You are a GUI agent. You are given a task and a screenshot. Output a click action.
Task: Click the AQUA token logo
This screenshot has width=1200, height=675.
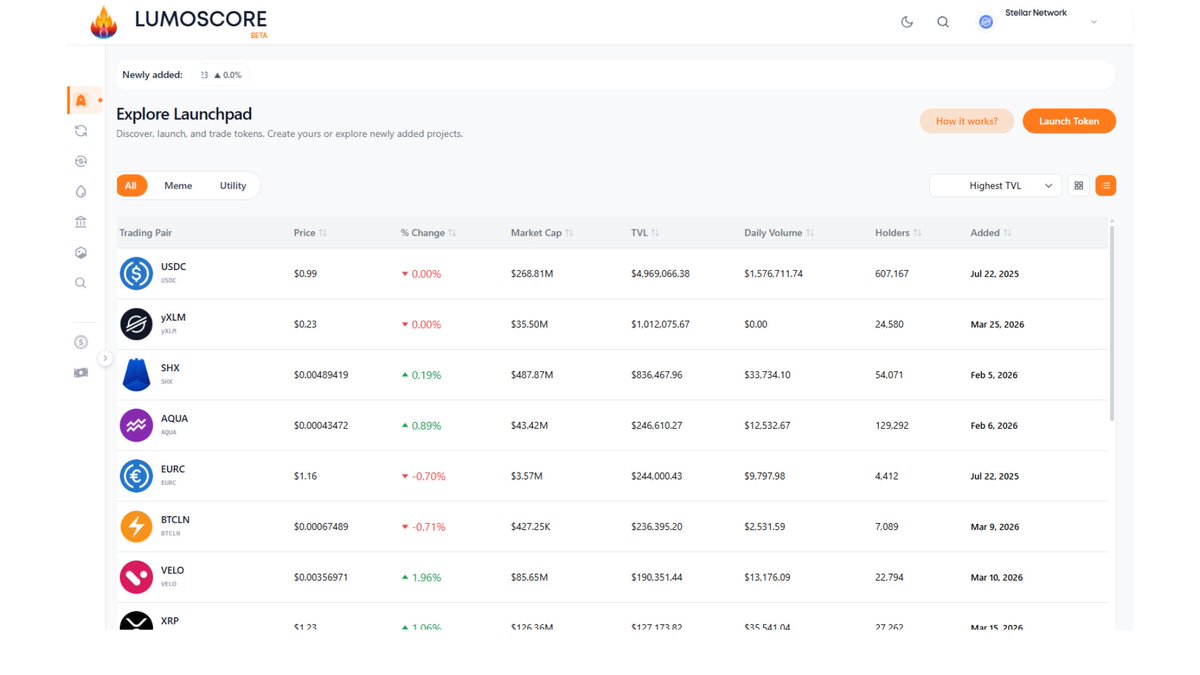coord(136,425)
